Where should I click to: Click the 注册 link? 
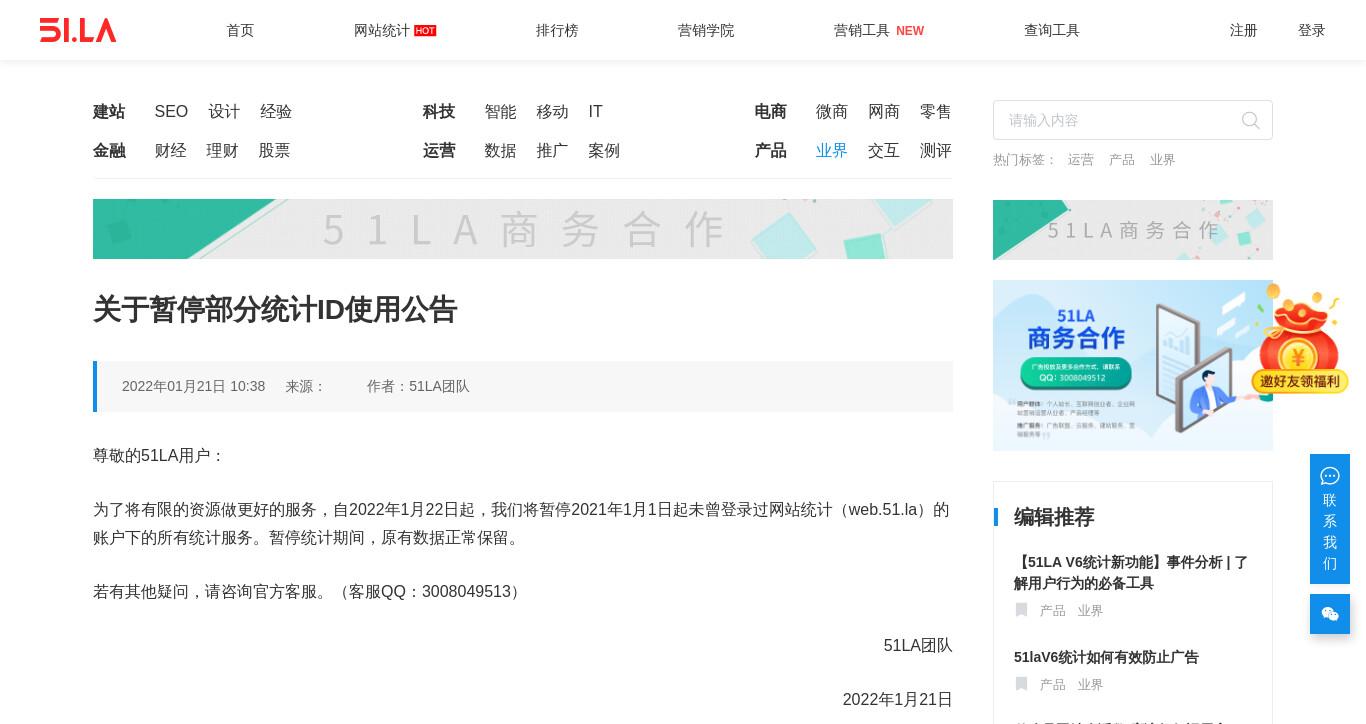1244,30
